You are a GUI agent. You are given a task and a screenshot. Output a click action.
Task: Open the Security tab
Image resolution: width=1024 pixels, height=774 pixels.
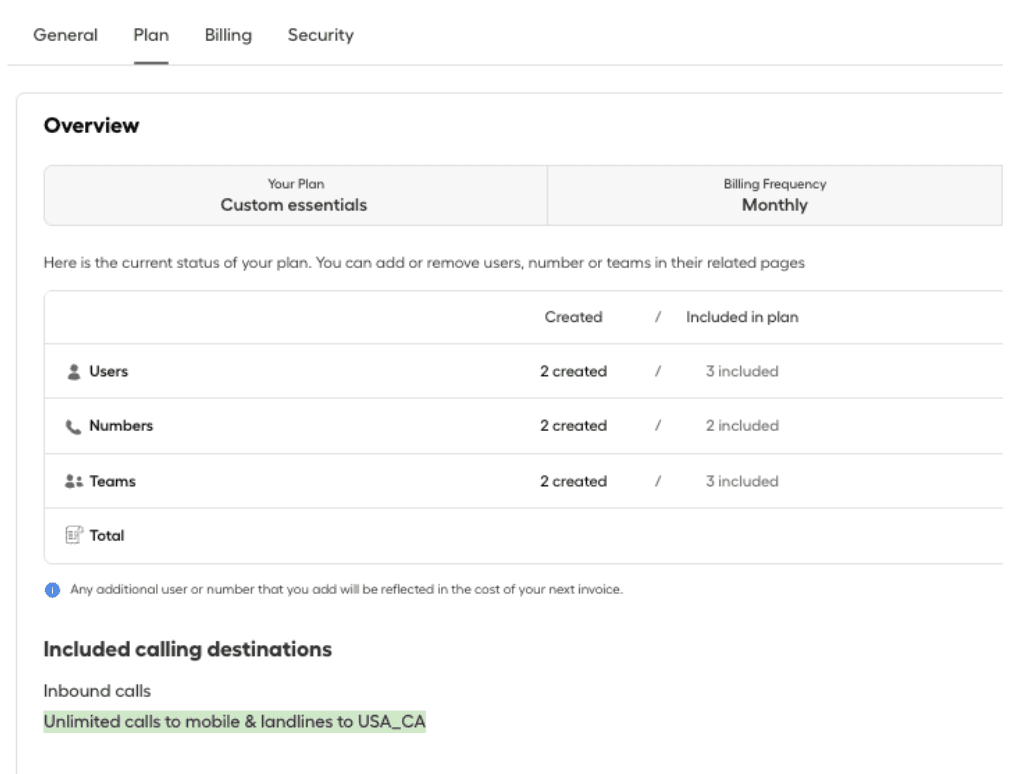coord(320,35)
